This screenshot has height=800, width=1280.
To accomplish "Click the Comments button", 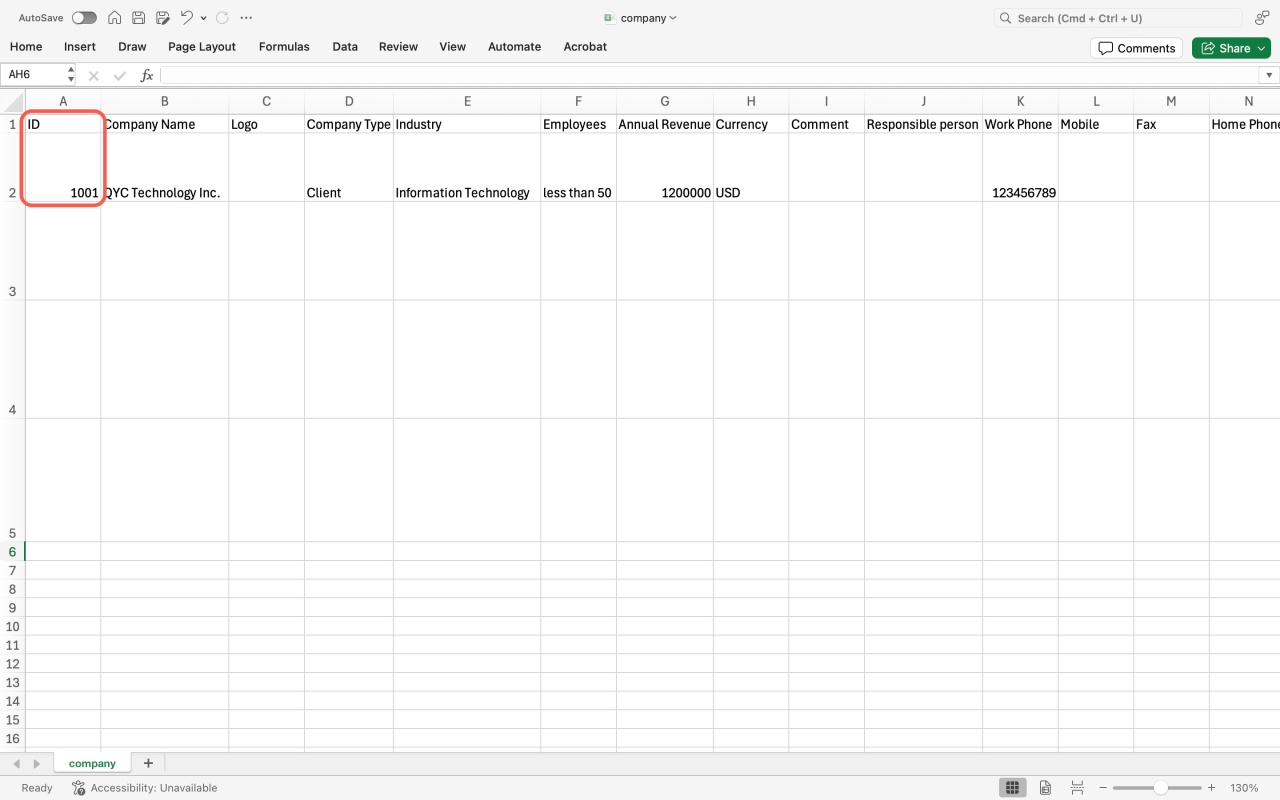I will [x=1136, y=48].
